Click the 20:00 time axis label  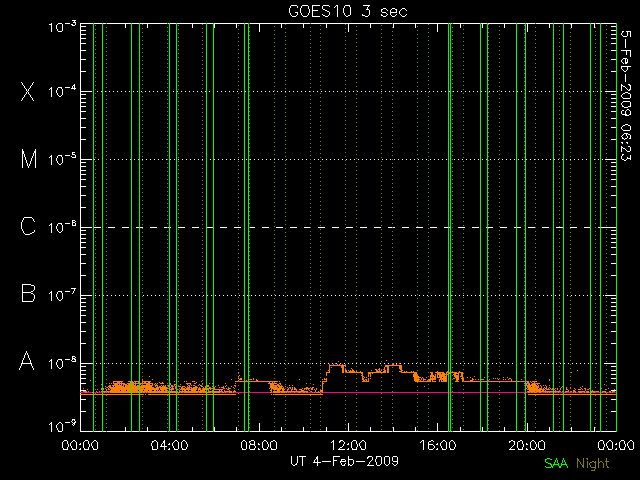527,444
